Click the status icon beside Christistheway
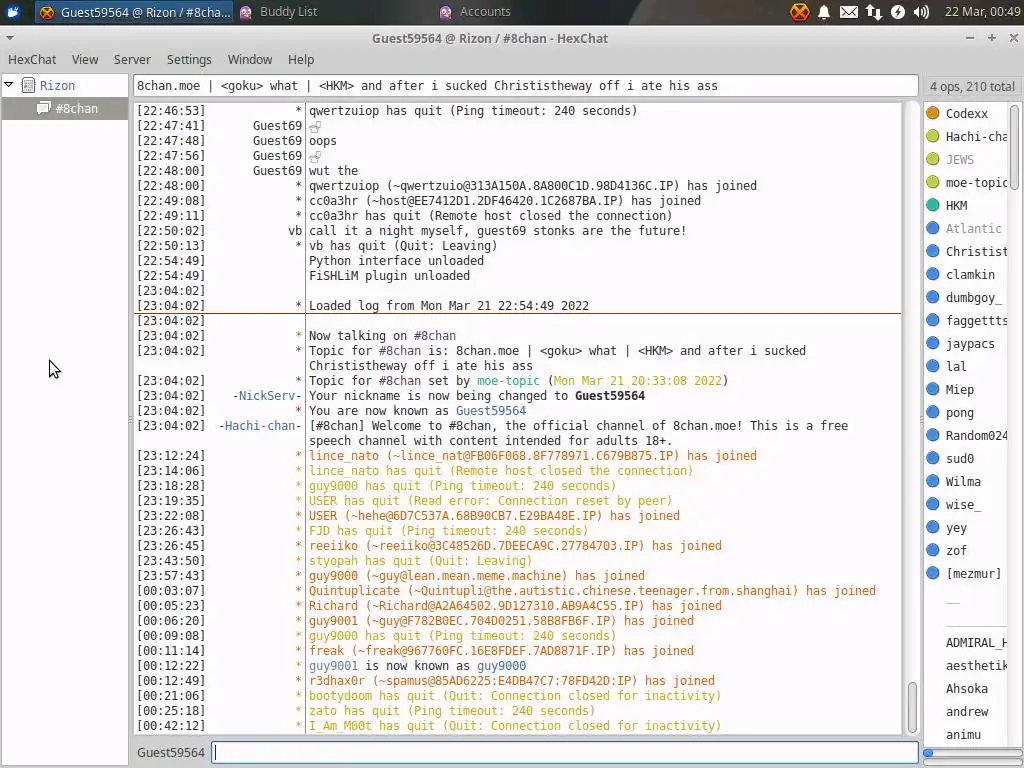Screen dimensions: 1024x768 tap(933, 251)
